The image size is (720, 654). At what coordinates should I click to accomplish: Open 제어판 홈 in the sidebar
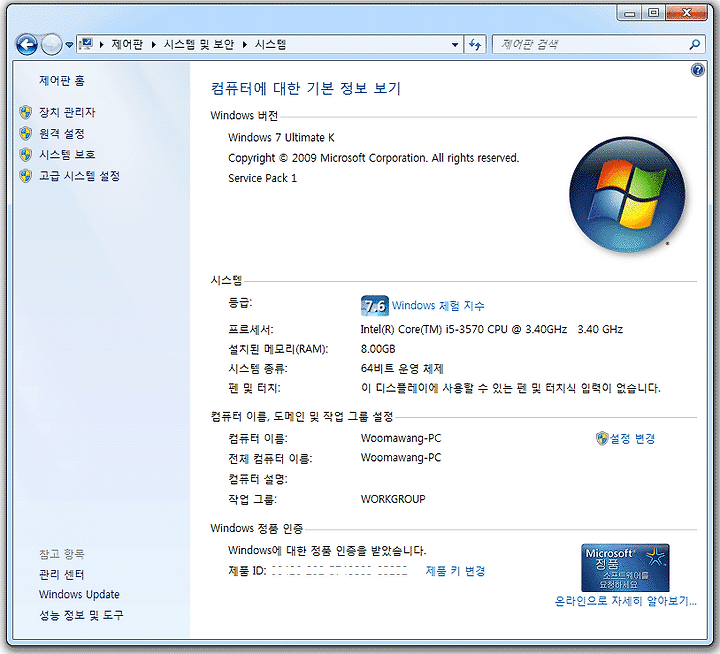click(62, 81)
